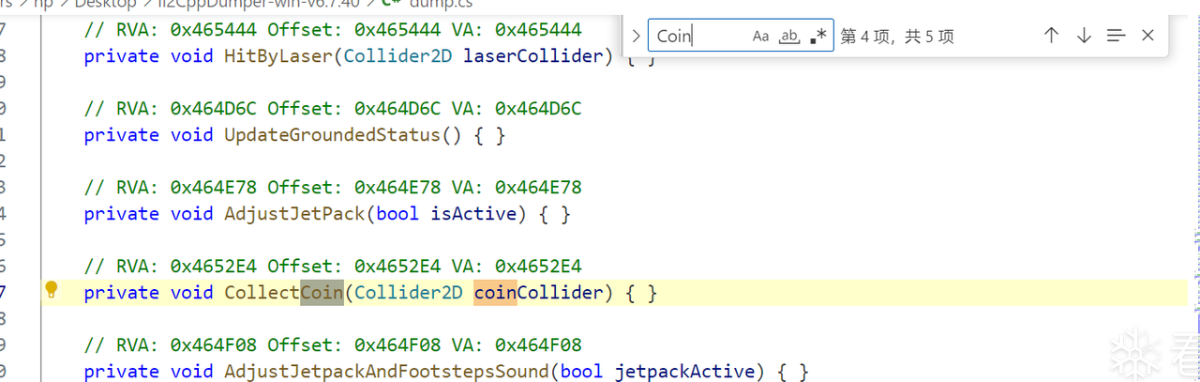Expand the replace field chevron in find widget
Screen dimensions: 1200x382
(636, 36)
